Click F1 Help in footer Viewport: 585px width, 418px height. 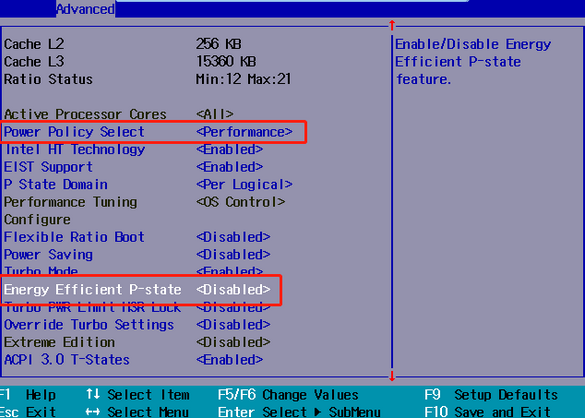click(28, 395)
